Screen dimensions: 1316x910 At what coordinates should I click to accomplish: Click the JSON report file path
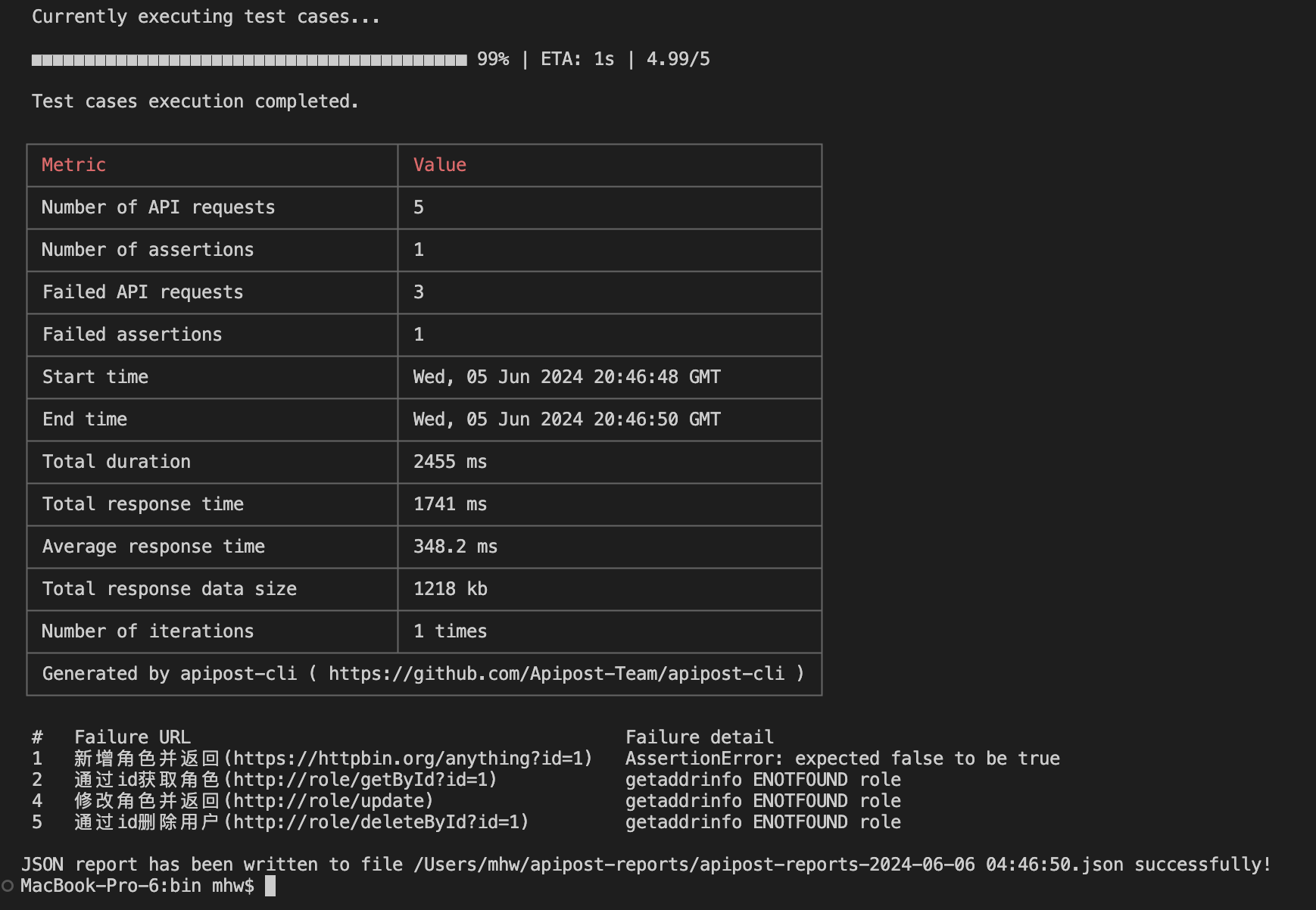tap(769, 865)
